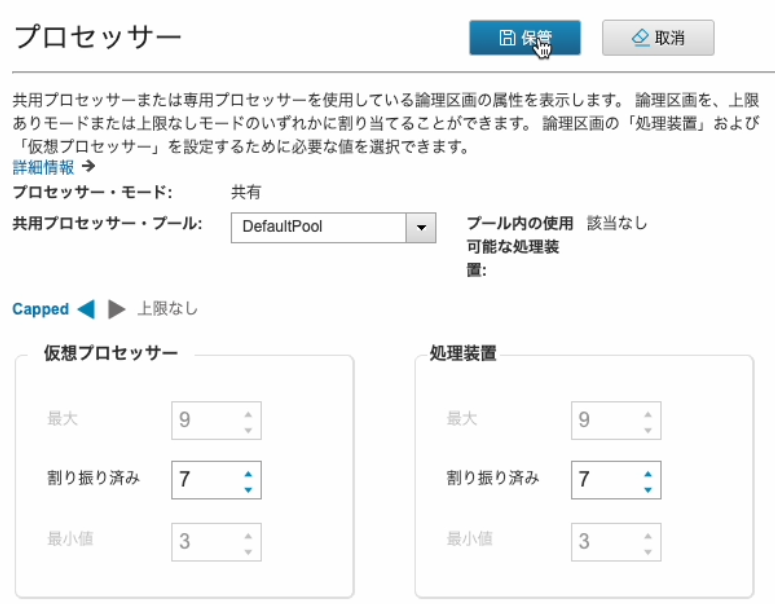Increase 仮想プロセッサー 最大 with up arrow
Viewport: 775px width, 604px height.
pyautogui.click(x=248, y=414)
